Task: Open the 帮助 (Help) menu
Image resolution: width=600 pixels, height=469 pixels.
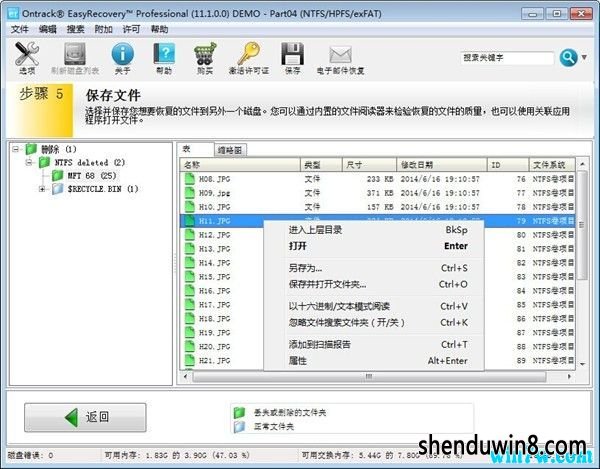Action: click(x=159, y=29)
